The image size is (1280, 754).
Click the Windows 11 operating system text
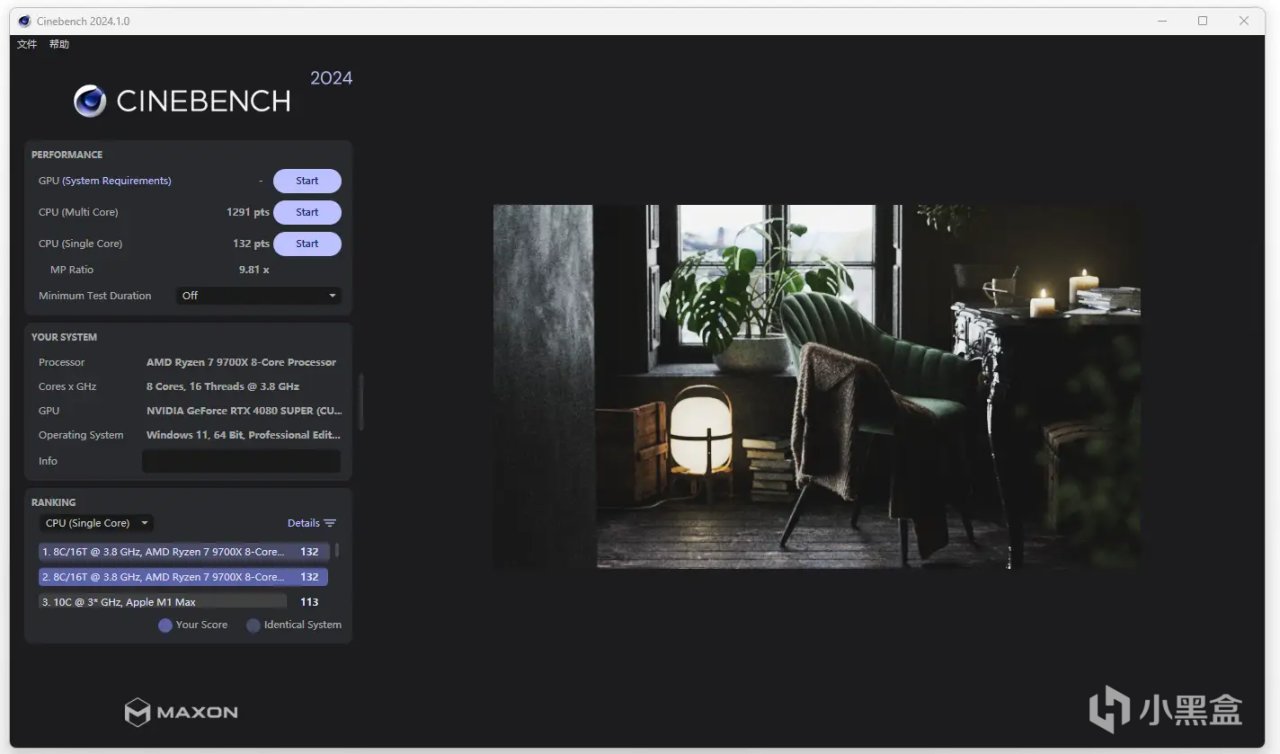tap(243, 435)
